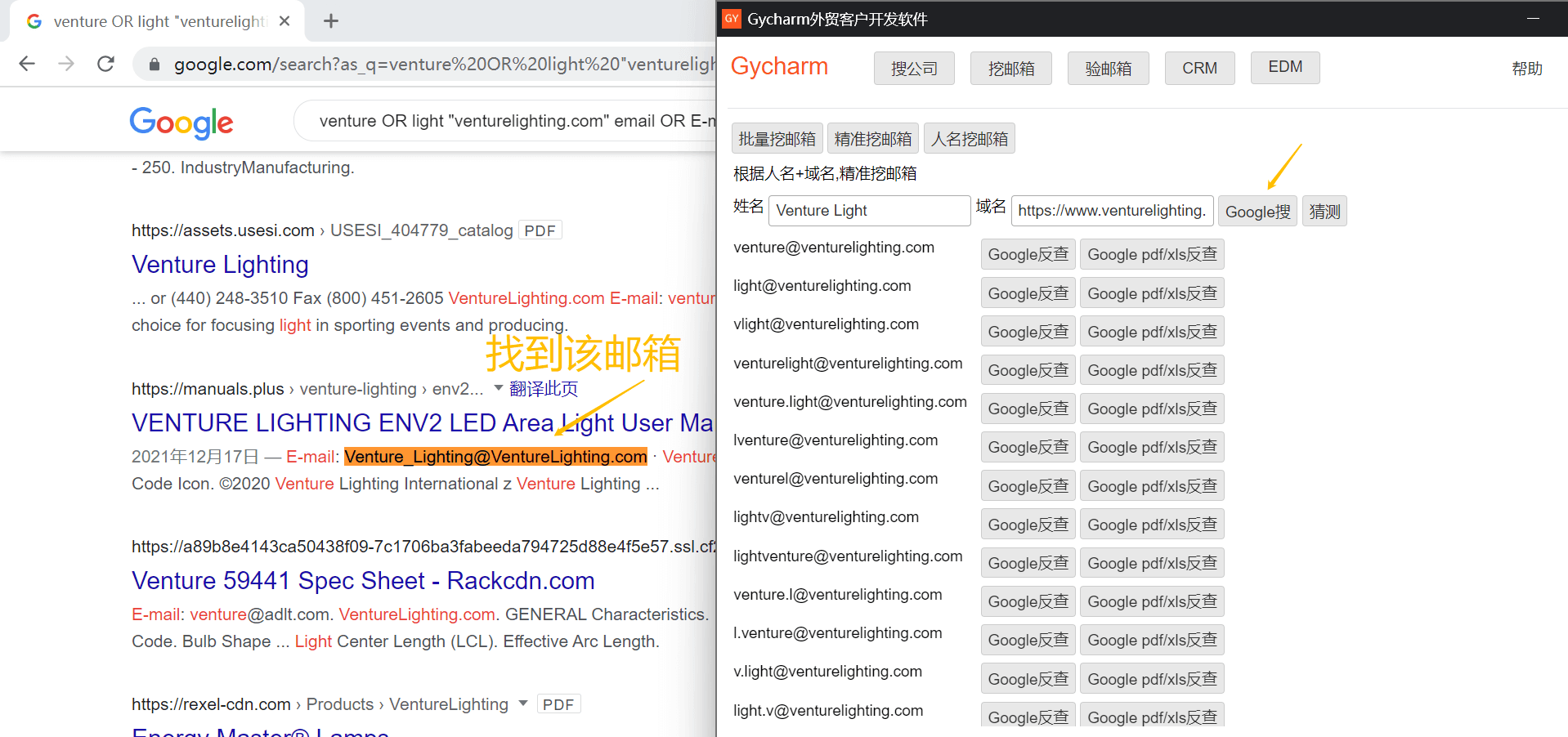The image size is (1568, 737).
Task: Open a new browser tab
Action: [x=330, y=21]
